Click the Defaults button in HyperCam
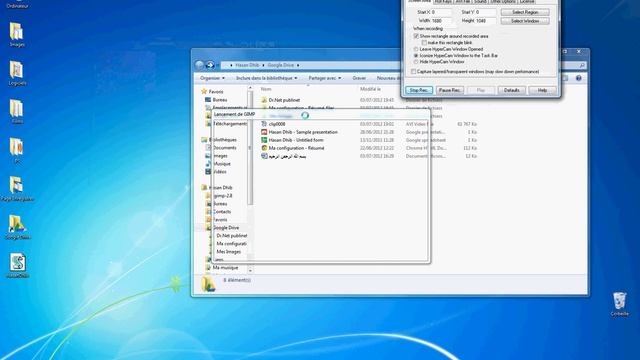 (511, 90)
